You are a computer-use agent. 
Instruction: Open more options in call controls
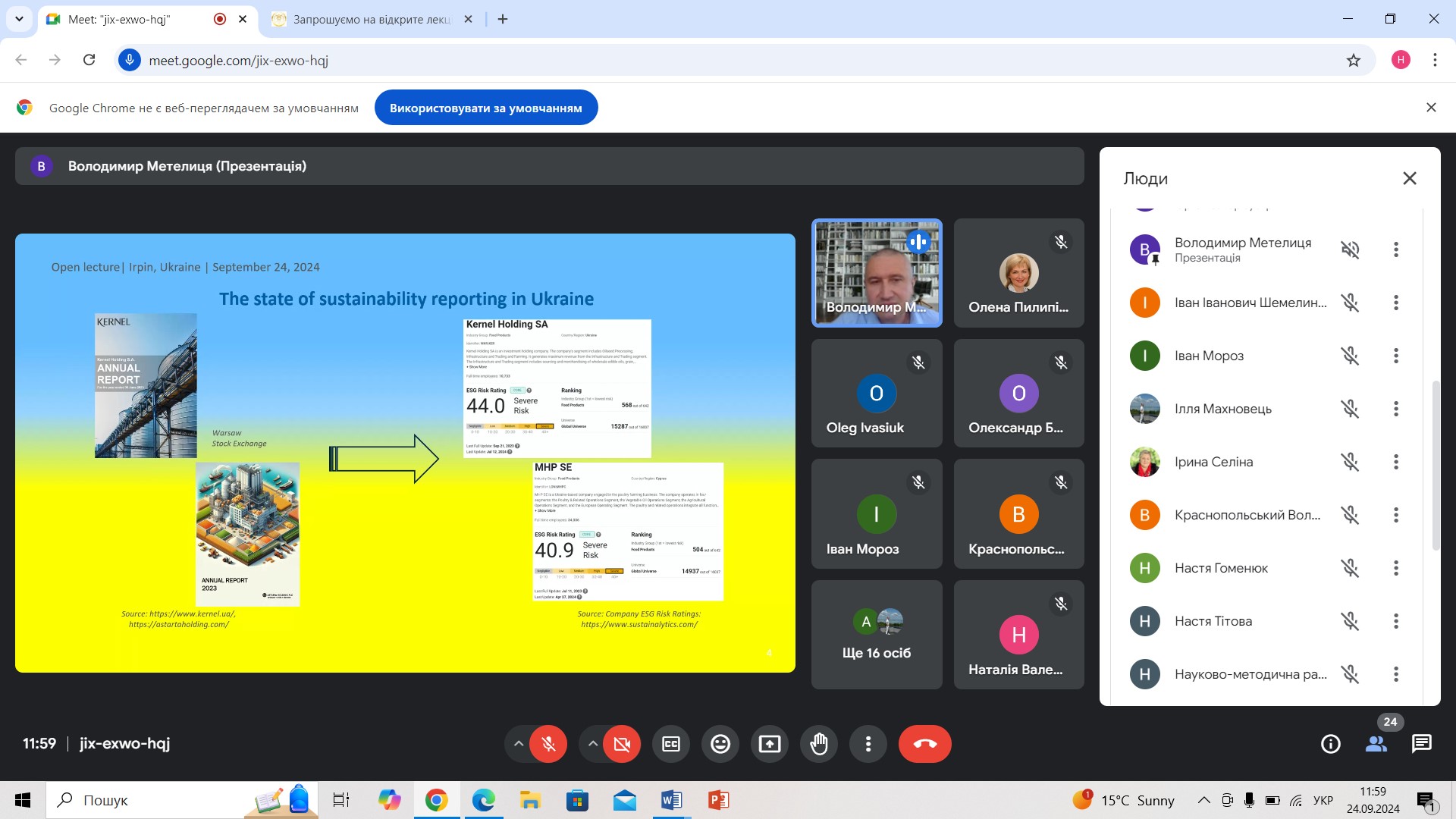coord(868,744)
